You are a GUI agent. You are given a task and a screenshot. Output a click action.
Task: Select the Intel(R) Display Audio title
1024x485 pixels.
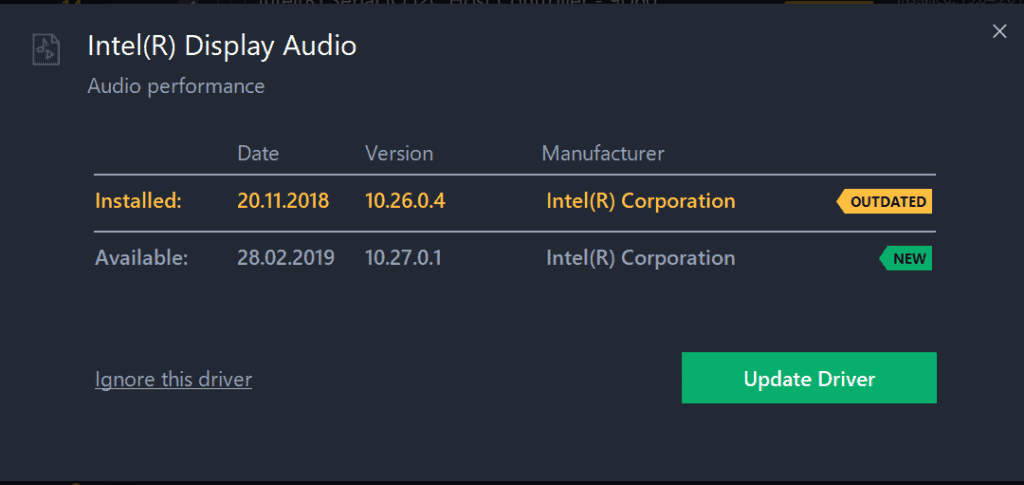click(x=222, y=46)
